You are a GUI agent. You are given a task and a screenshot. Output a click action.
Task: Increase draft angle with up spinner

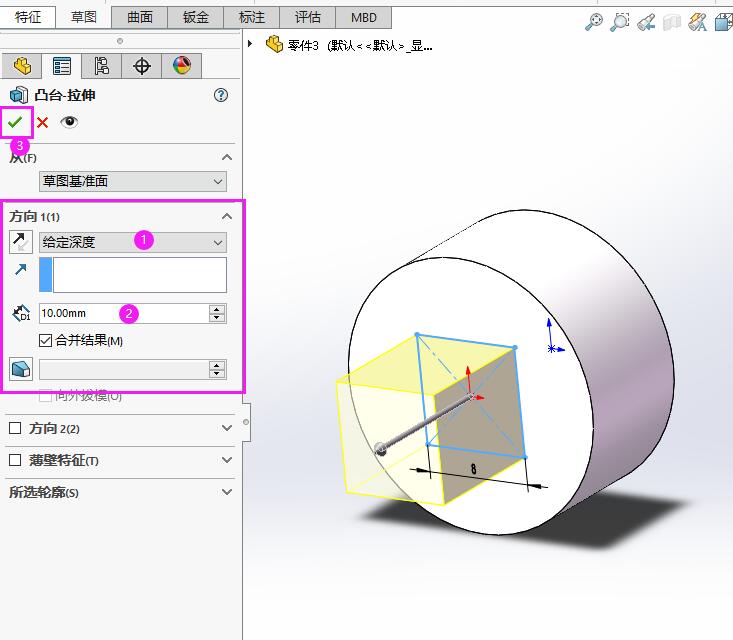point(217,365)
